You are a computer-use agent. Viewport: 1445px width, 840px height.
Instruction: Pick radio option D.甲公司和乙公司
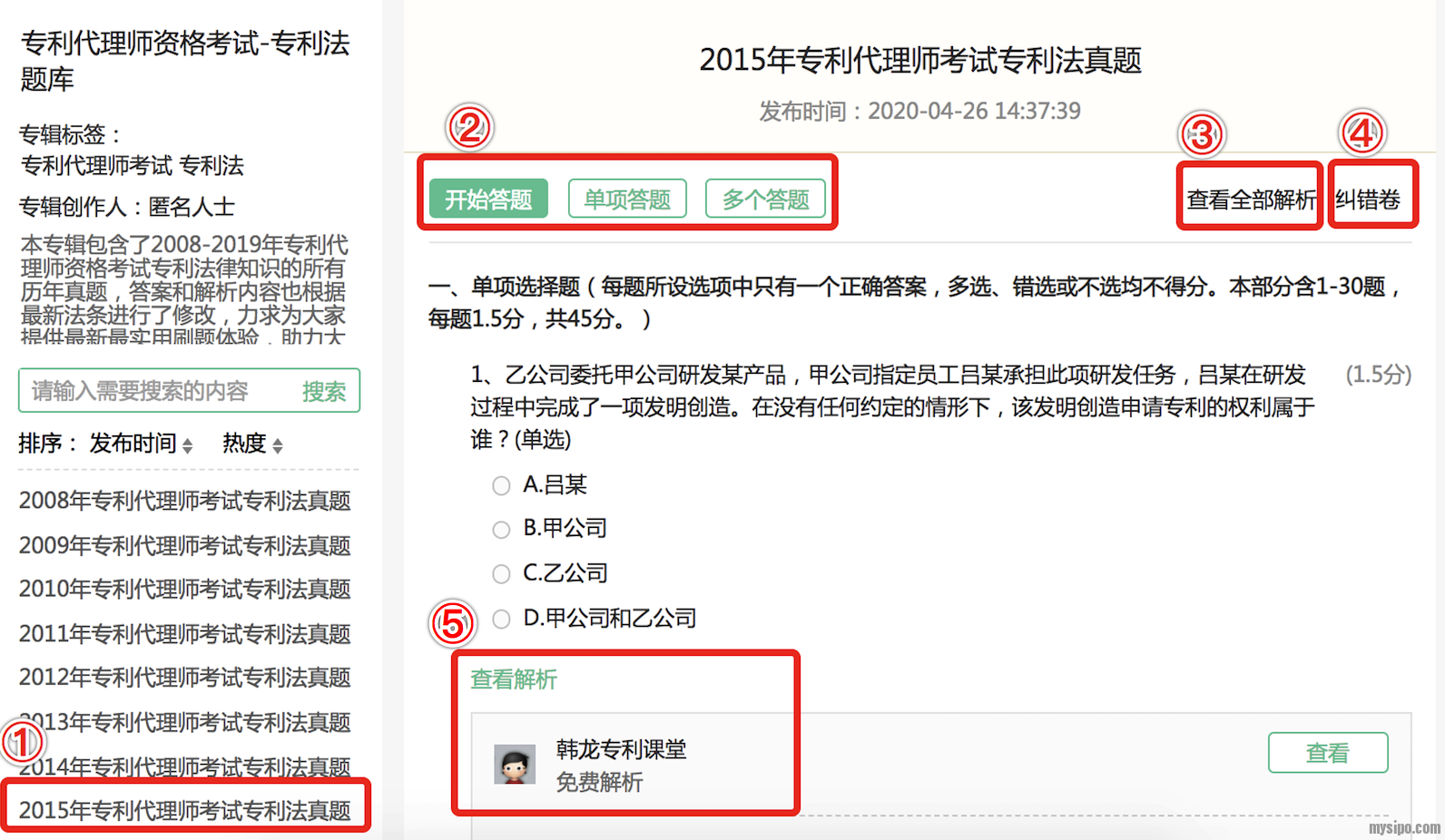pyautogui.click(x=501, y=619)
